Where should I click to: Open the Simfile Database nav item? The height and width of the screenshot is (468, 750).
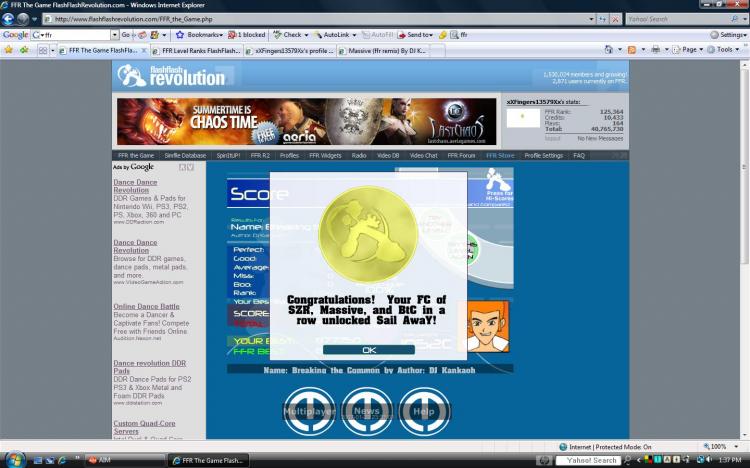click(185, 156)
